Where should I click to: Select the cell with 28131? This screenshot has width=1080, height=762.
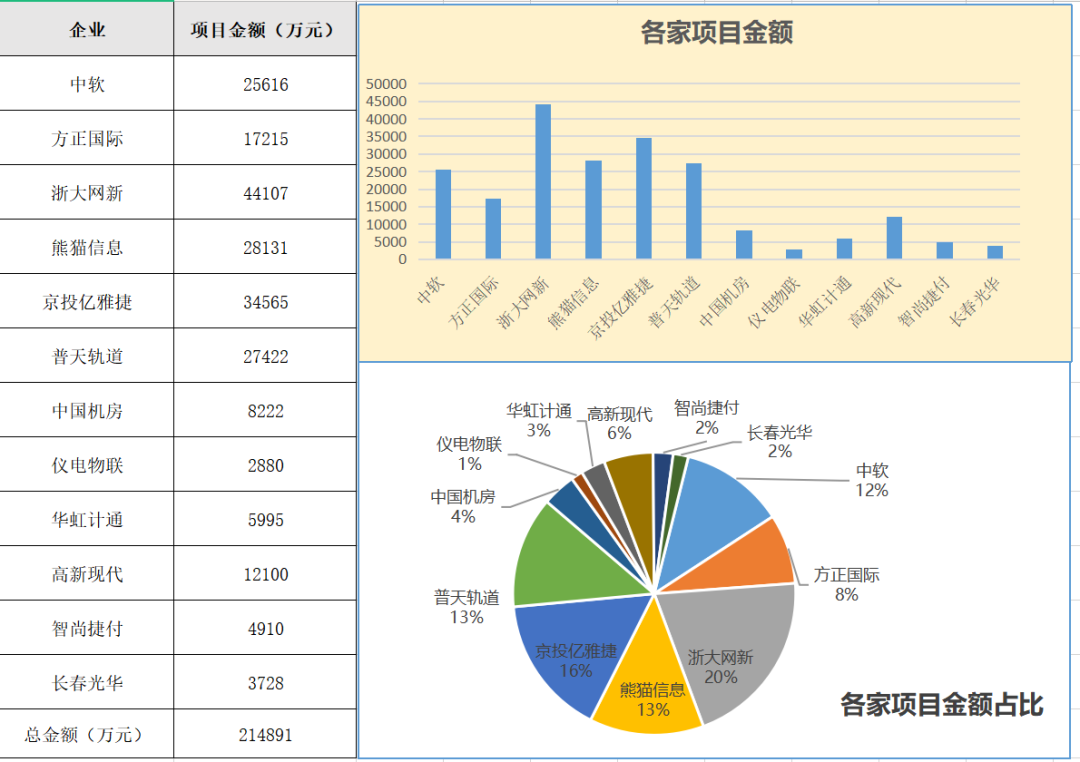point(265,247)
